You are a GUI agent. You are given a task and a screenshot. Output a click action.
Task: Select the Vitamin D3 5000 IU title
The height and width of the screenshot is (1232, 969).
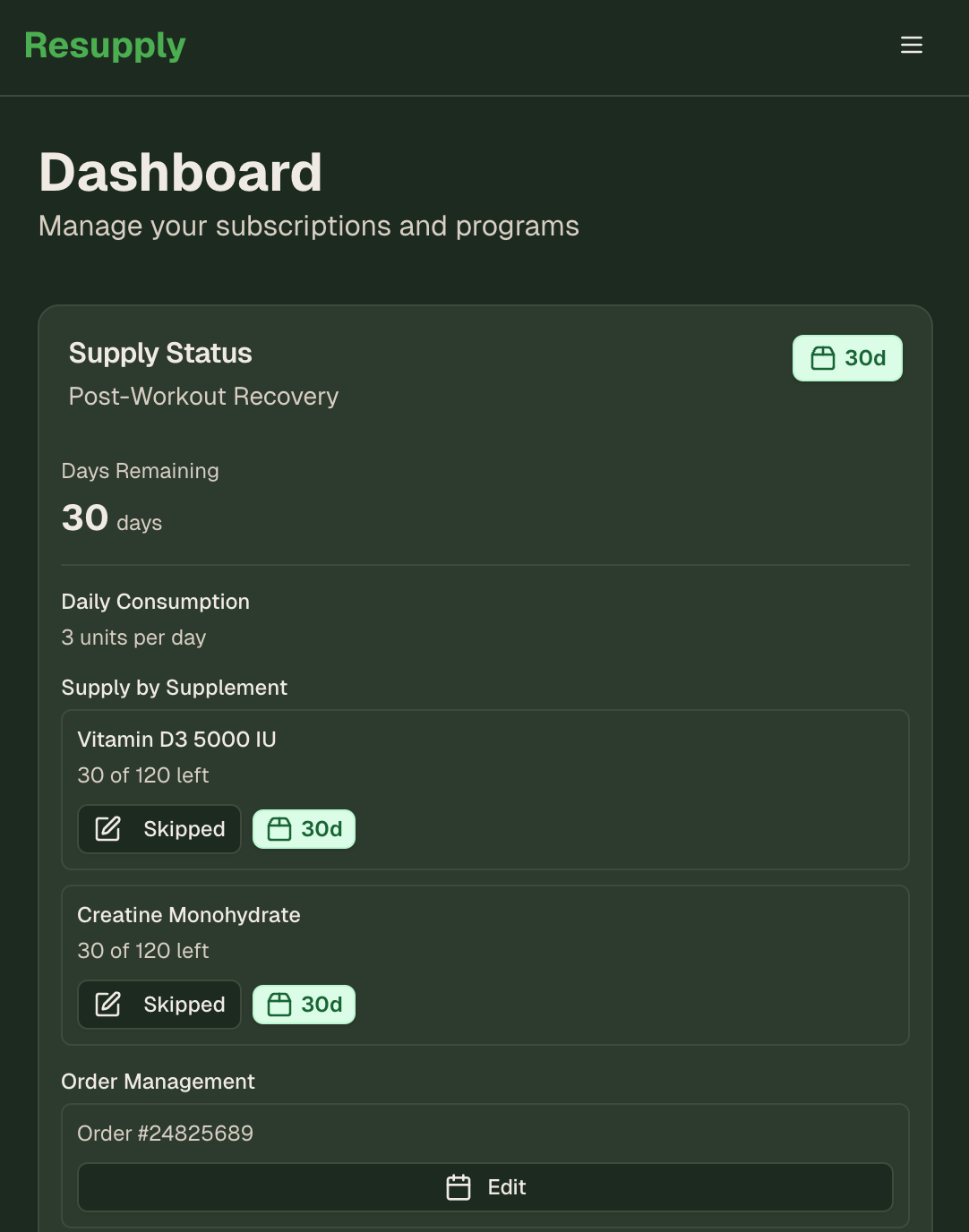[x=176, y=740]
